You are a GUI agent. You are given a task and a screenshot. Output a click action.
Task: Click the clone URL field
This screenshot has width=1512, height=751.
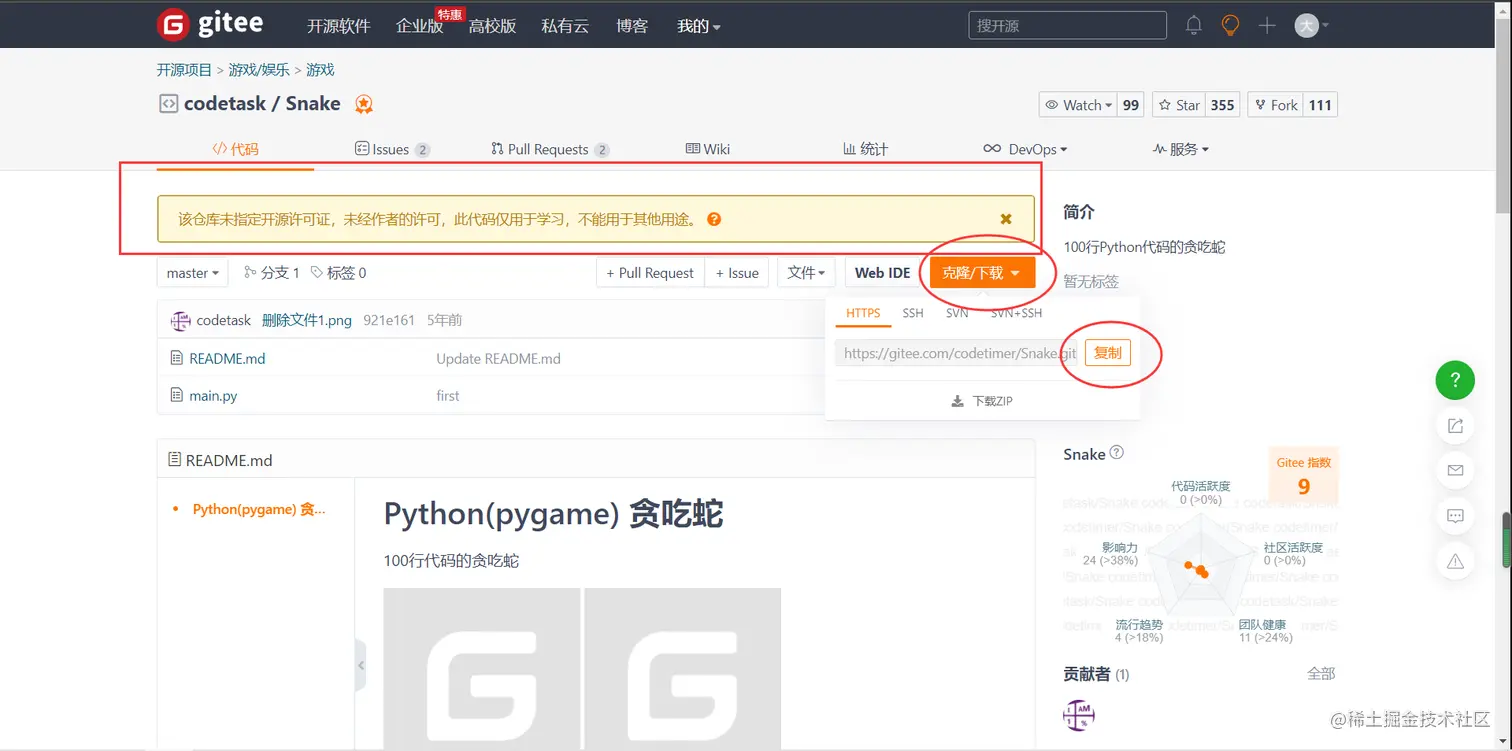957,352
